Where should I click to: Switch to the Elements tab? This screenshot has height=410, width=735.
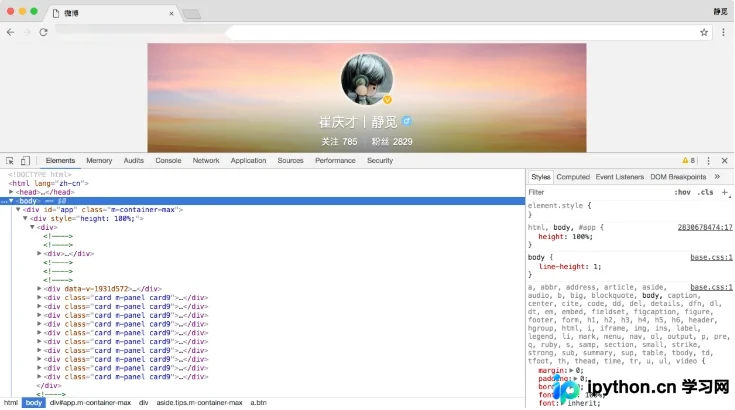point(60,161)
